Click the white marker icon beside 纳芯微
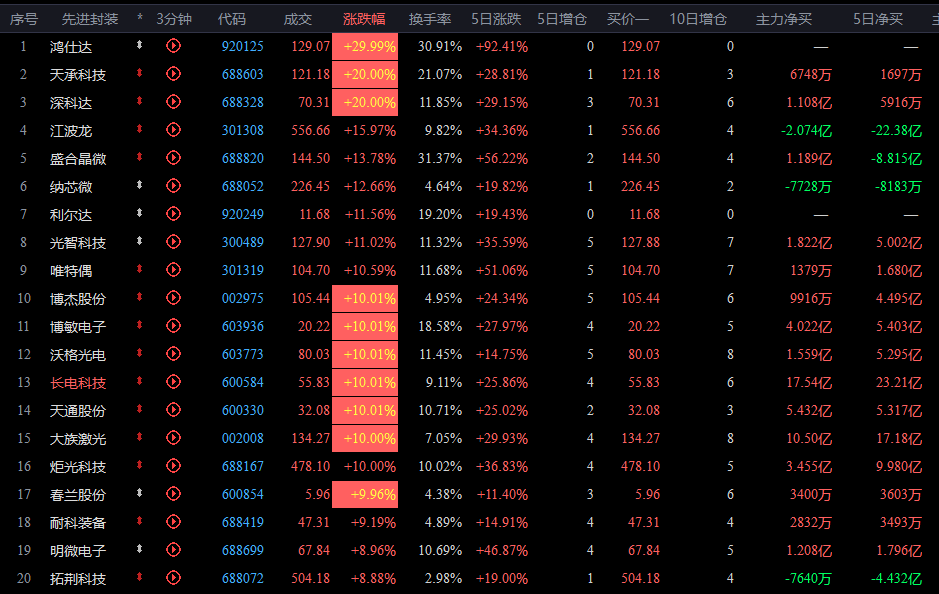This screenshot has height=594, width=939. 140,185
